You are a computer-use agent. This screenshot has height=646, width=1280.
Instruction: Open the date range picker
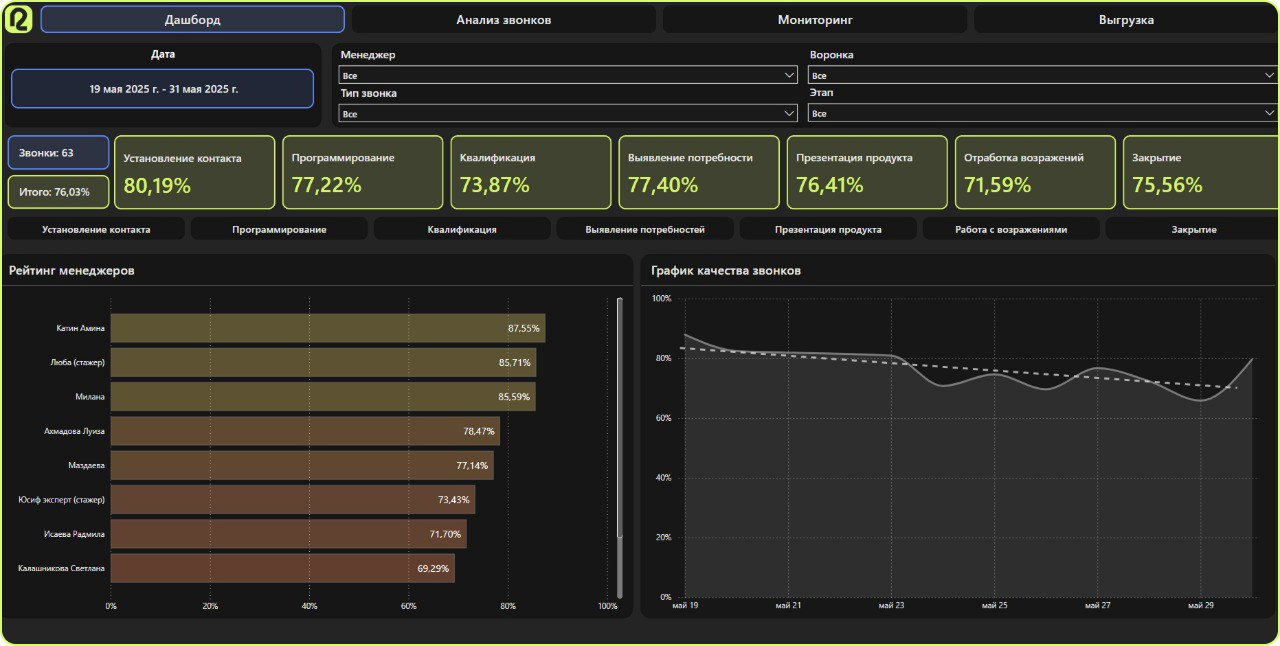[x=163, y=89]
